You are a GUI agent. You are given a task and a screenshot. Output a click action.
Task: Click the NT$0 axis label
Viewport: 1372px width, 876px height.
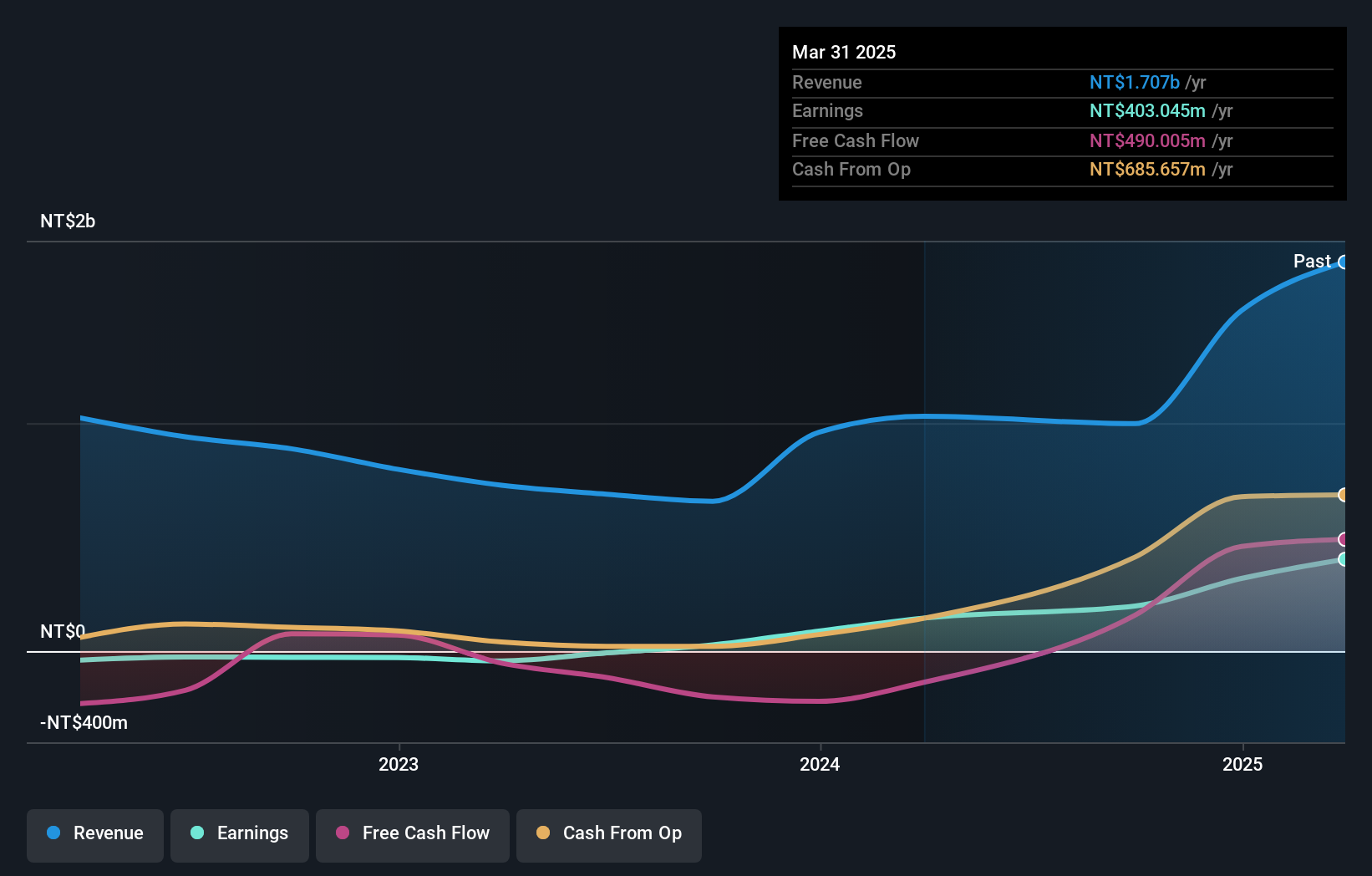pos(63,632)
